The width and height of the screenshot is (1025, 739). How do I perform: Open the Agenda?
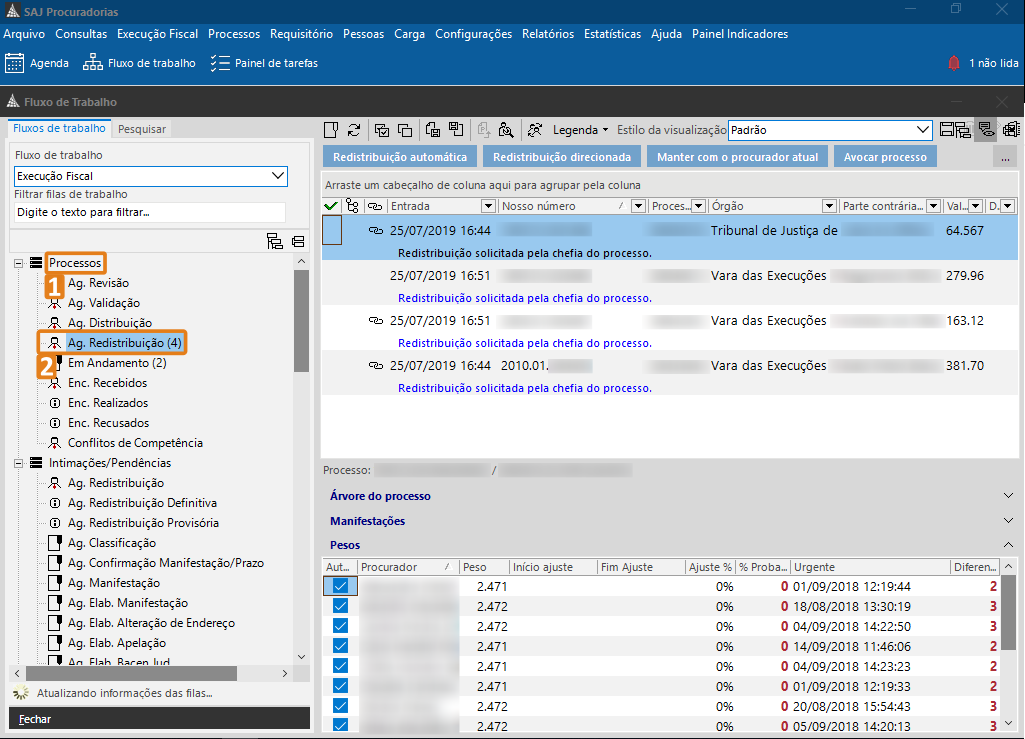(x=37, y=61)
